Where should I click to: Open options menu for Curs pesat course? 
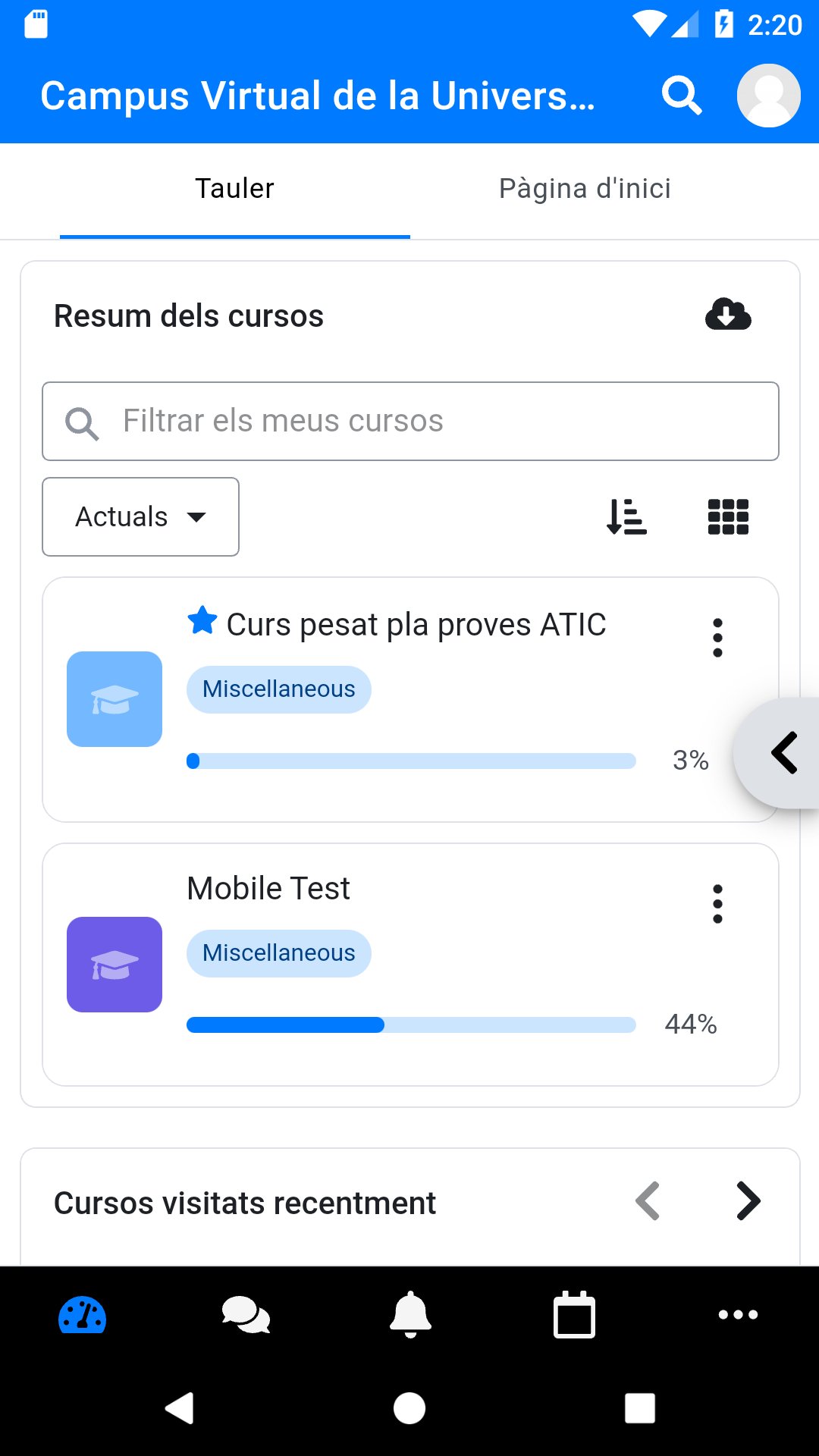coord(717,637)
